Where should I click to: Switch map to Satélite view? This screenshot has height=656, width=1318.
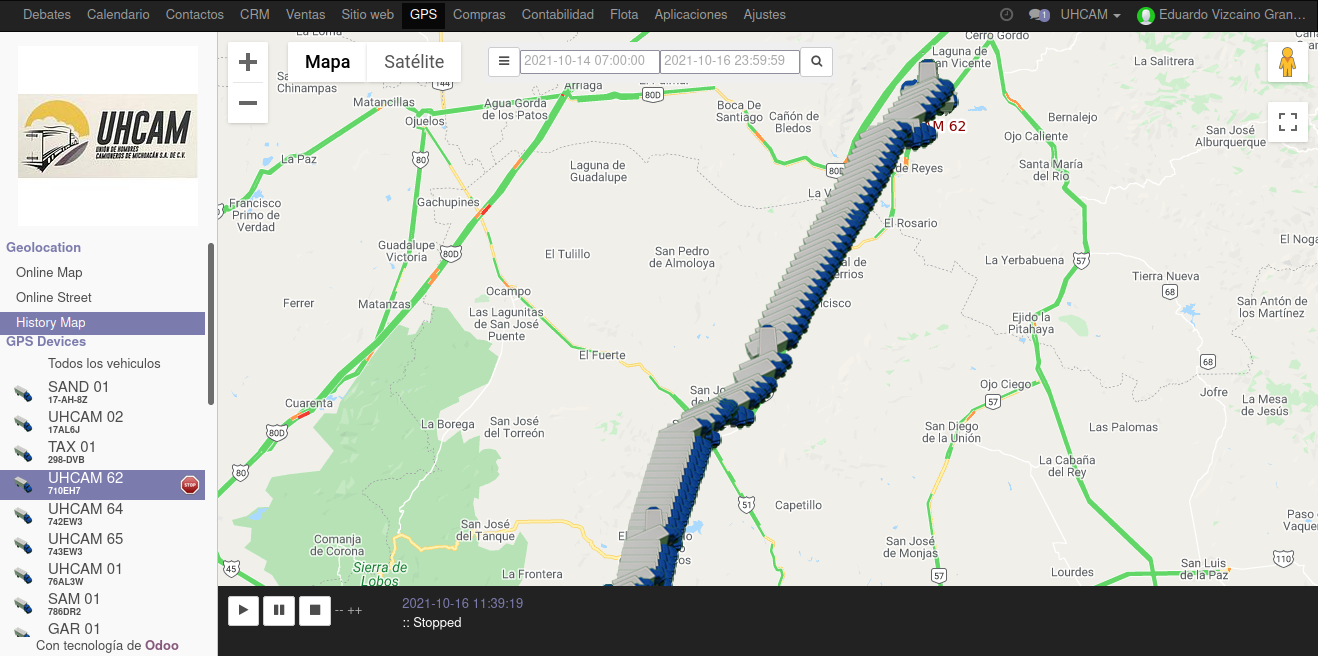click(414, 62)
